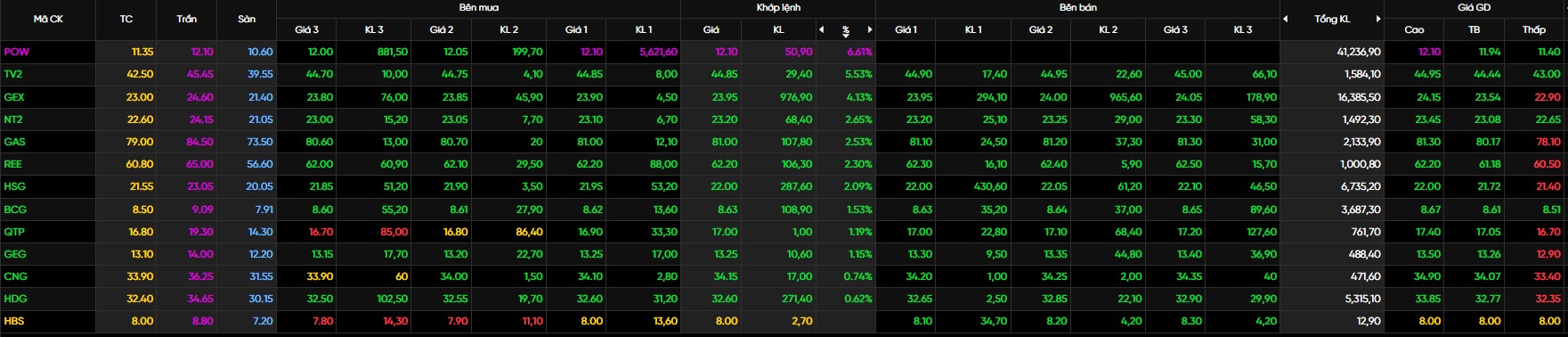Click the right arrow next to Tổng KL
The width and height of the screenshot is (1568, 337).
1378,19
